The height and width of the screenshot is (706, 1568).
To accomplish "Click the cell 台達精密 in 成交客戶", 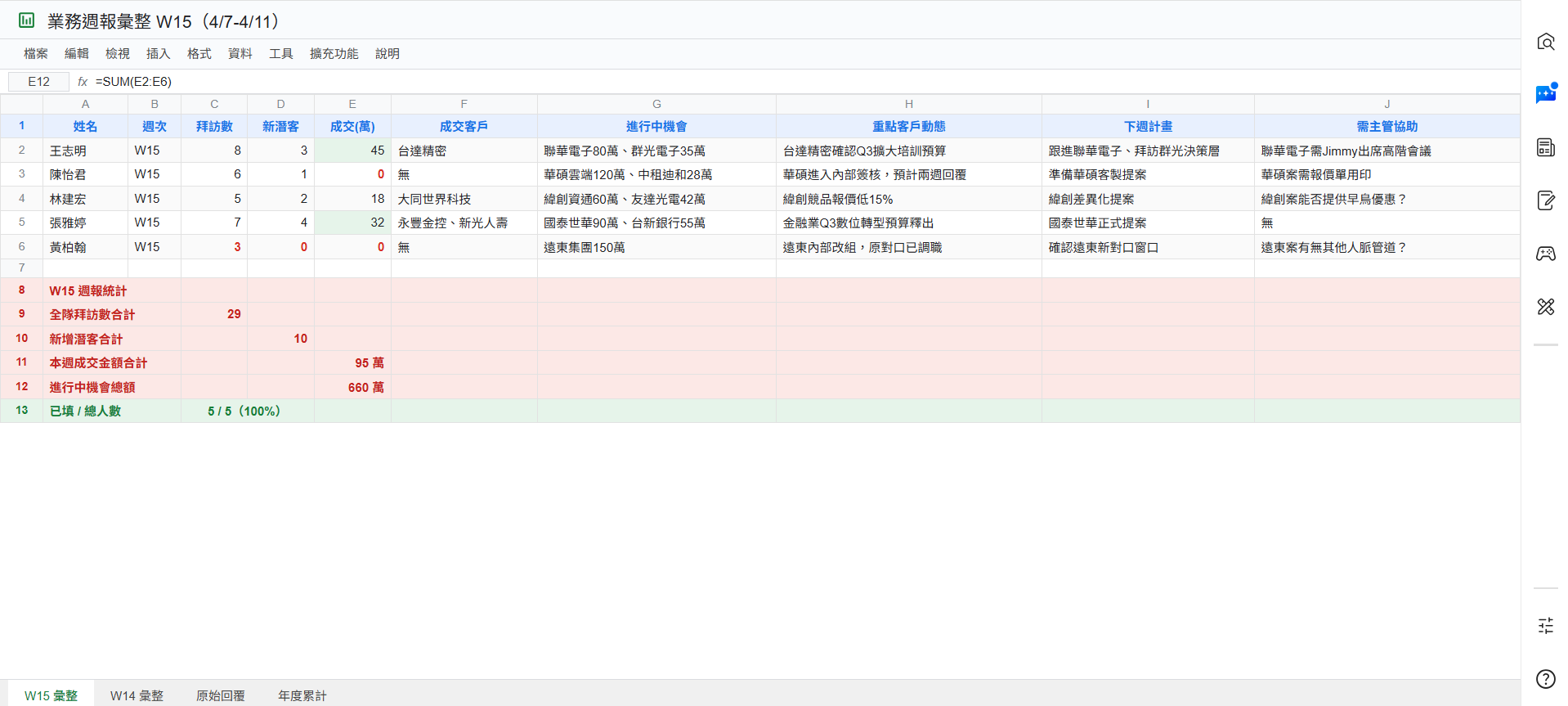I will 464,151.
